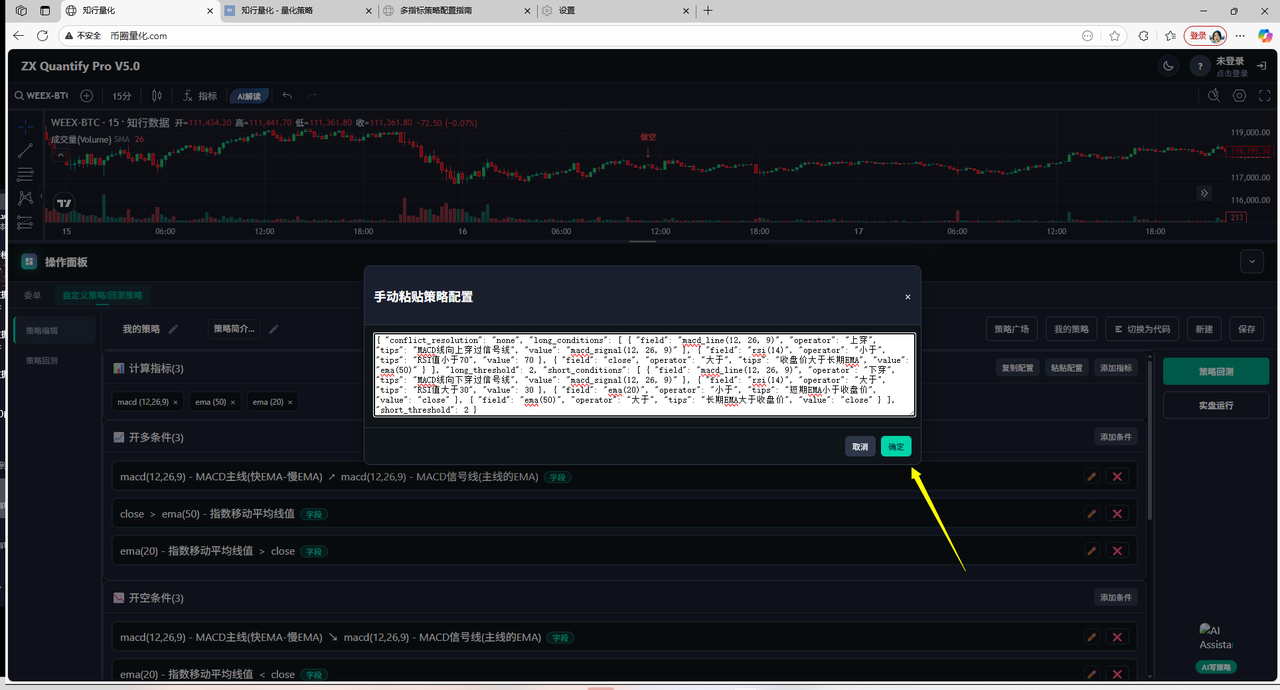Click the 实盘运行 button
The height and width of the screenshot is (690, 1280).
click(1216, 405)
